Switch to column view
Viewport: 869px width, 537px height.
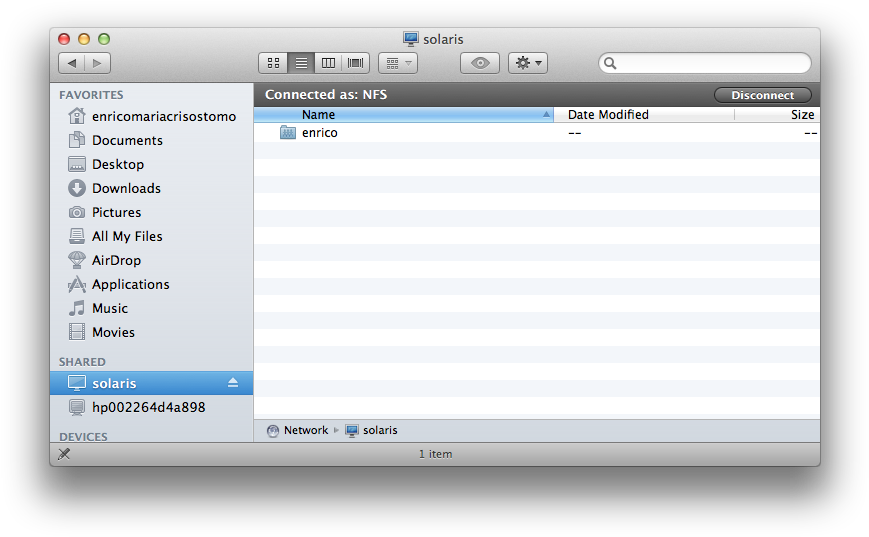(x=328, y=63)
